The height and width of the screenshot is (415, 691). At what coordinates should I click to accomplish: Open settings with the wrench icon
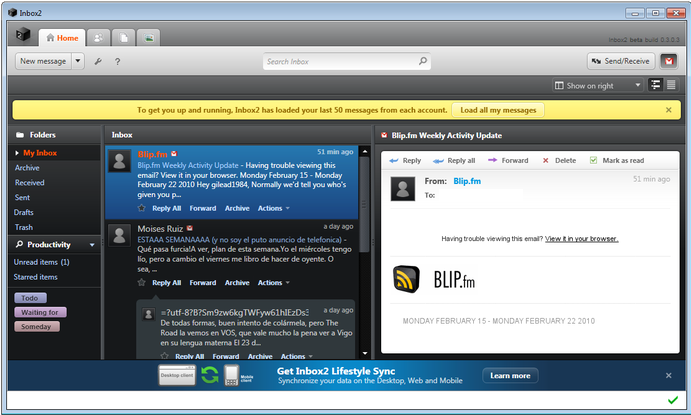[x=98, y=61]
